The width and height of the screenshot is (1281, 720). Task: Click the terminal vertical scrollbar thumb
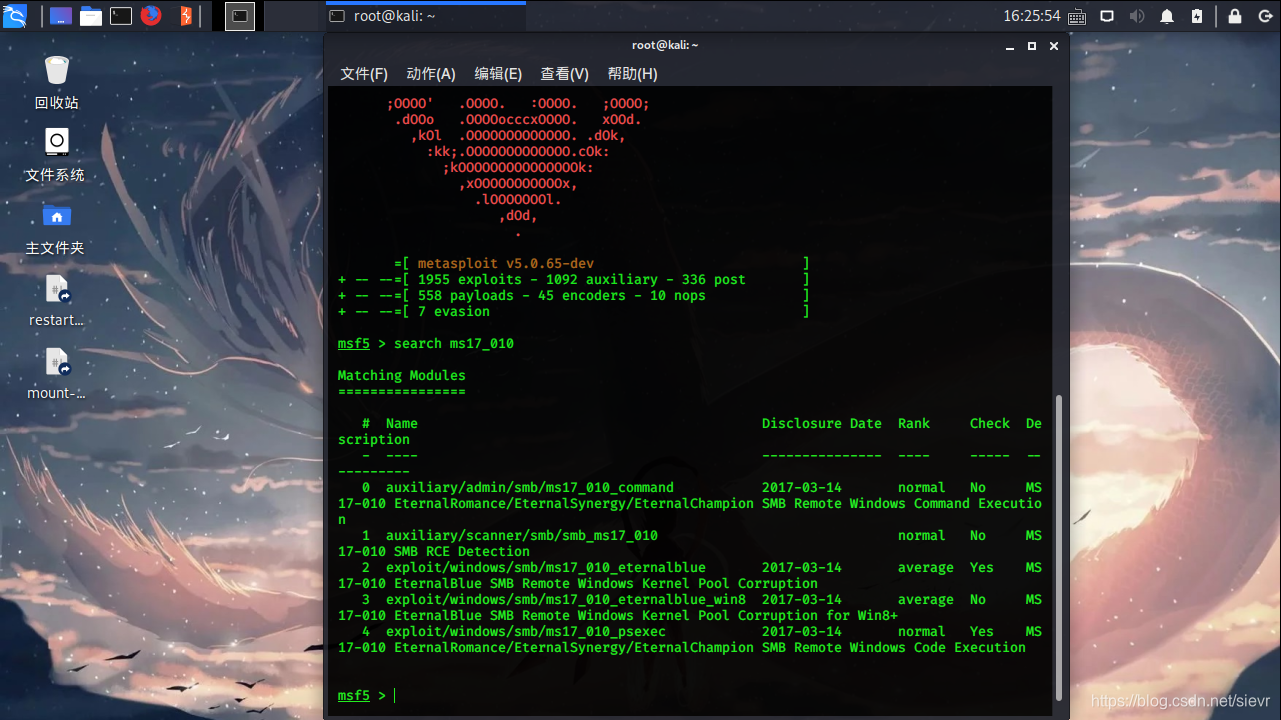pos(1060,550)
